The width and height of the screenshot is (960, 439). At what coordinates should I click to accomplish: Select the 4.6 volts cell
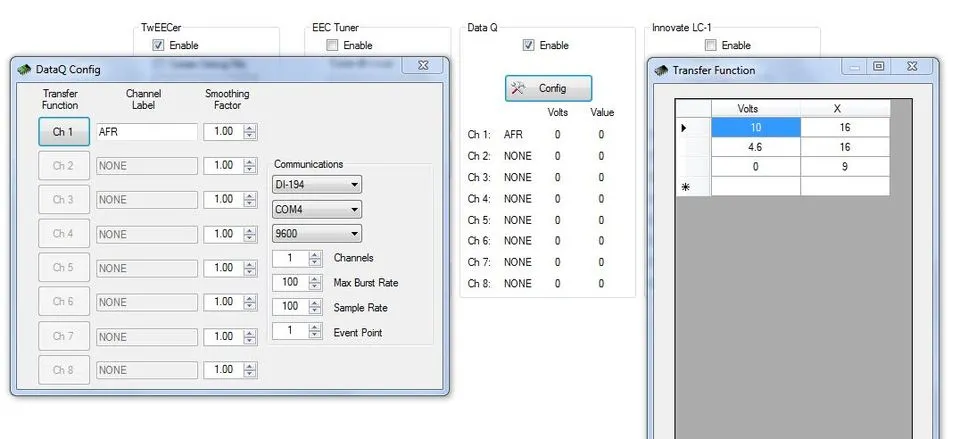tap(756, 148)
